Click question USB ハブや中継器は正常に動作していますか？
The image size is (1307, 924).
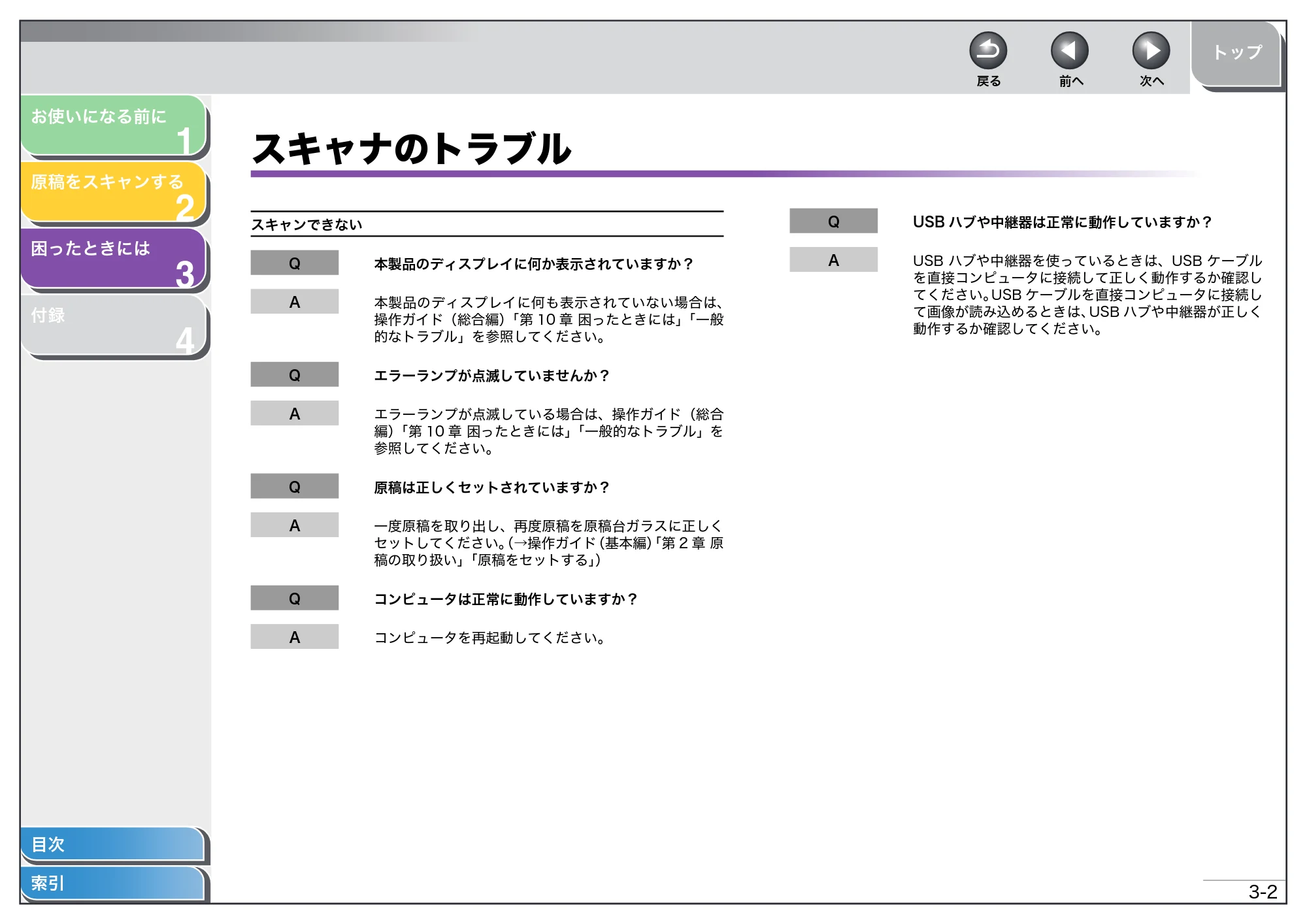[1063, 222]
